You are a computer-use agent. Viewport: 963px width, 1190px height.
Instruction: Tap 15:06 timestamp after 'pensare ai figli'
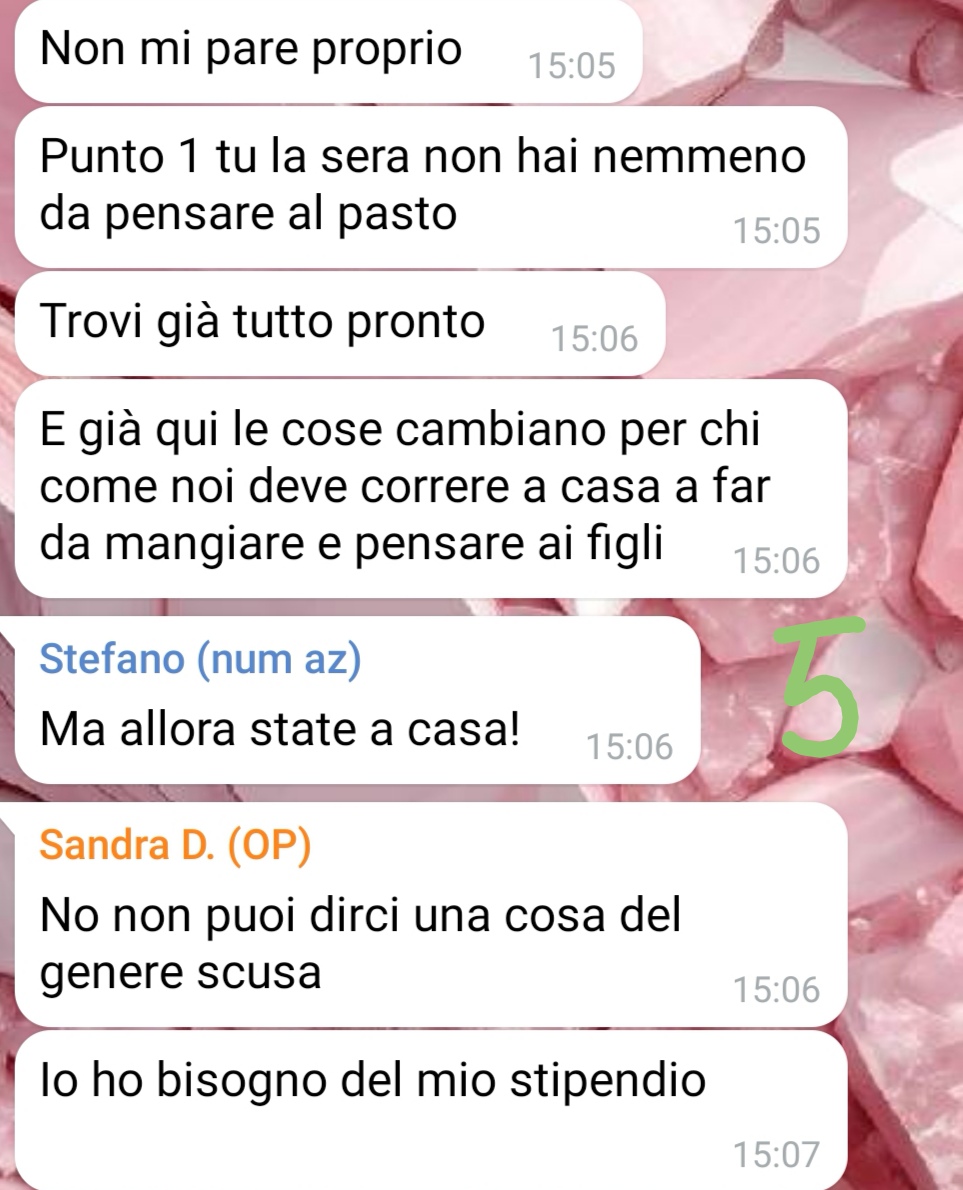(x=776, y=561)
